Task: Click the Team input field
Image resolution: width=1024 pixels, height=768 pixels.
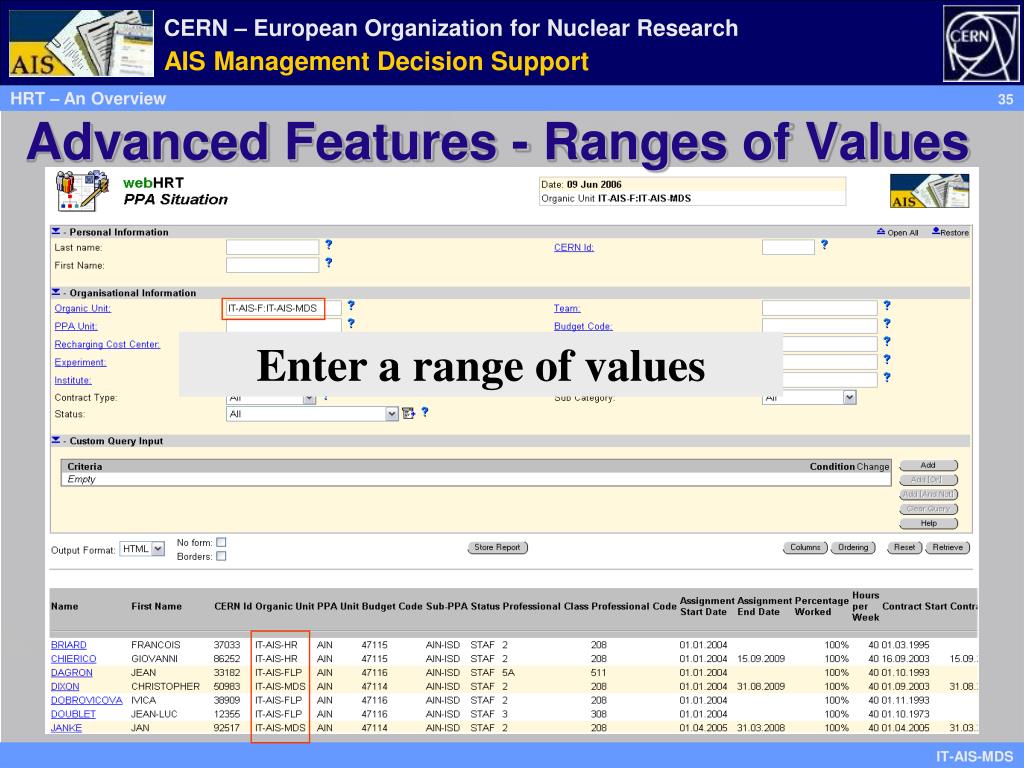Action: tap(820, 308)
